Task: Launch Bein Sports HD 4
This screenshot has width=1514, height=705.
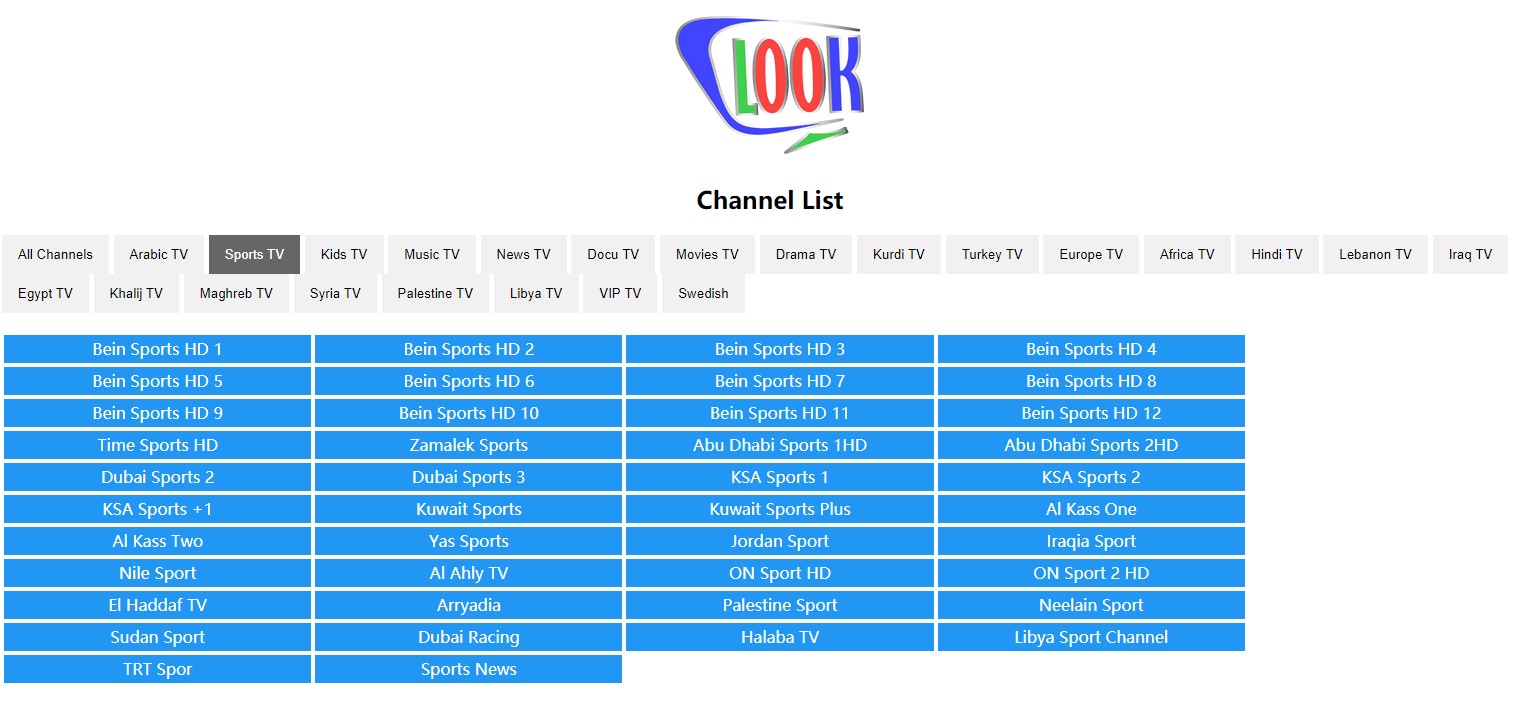Action: pyautogui.click(x=1091, y=349)
